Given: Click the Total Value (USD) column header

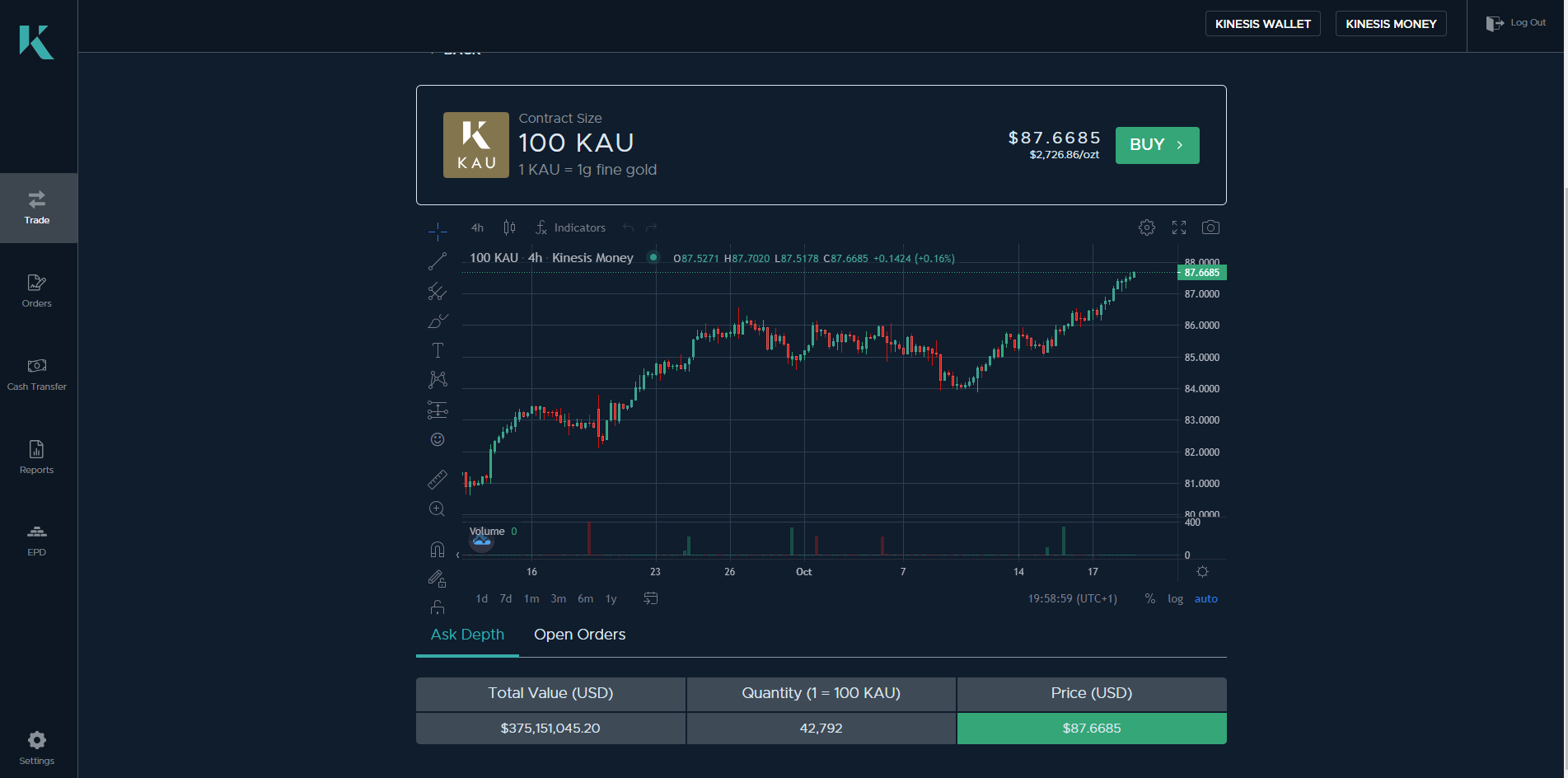Looking at the screenshot, I should click(550, 694).
